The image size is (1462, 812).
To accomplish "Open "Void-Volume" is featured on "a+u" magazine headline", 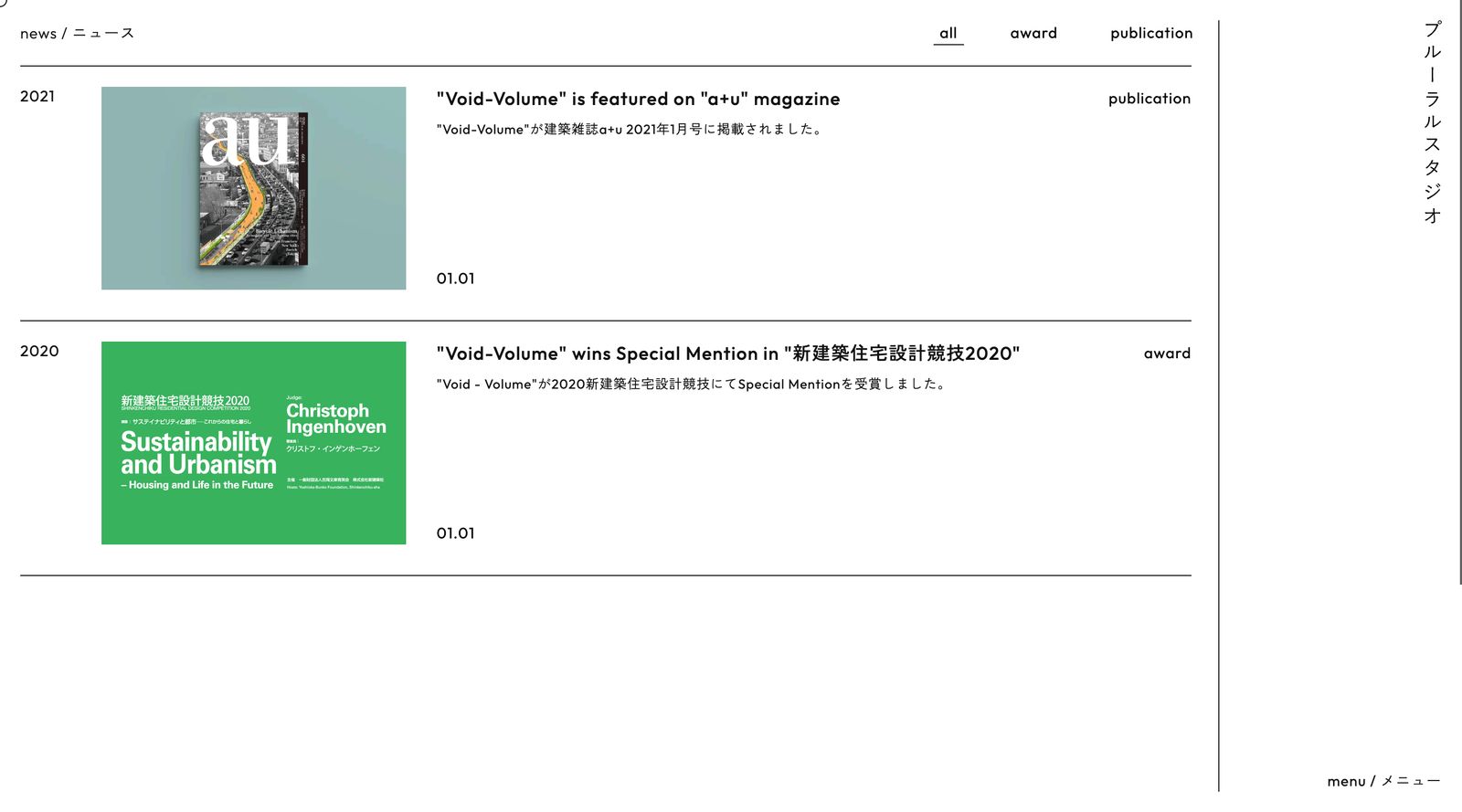I will pos(638,99).
